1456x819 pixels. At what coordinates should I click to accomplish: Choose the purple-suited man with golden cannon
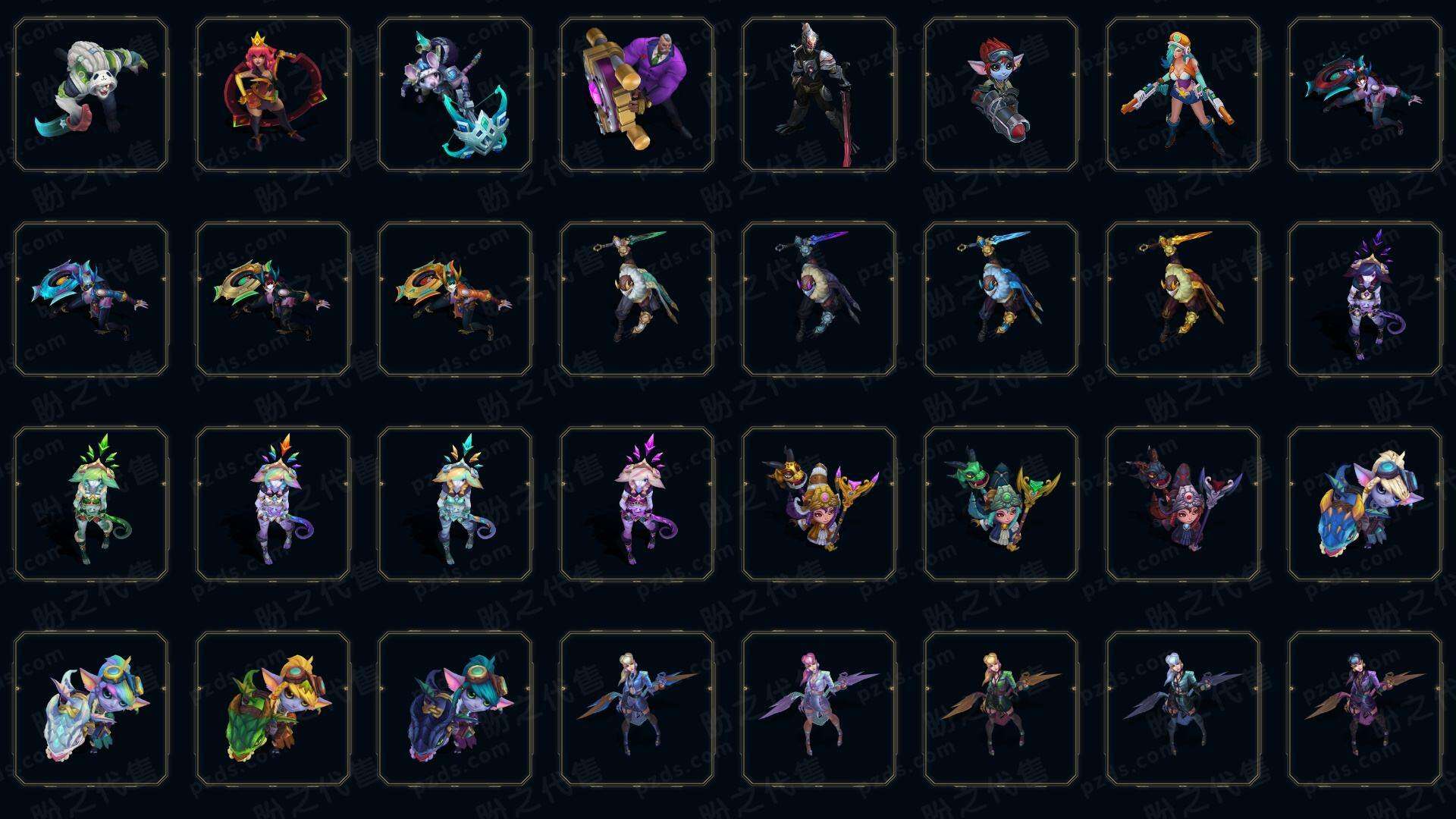tap(637, 95)
